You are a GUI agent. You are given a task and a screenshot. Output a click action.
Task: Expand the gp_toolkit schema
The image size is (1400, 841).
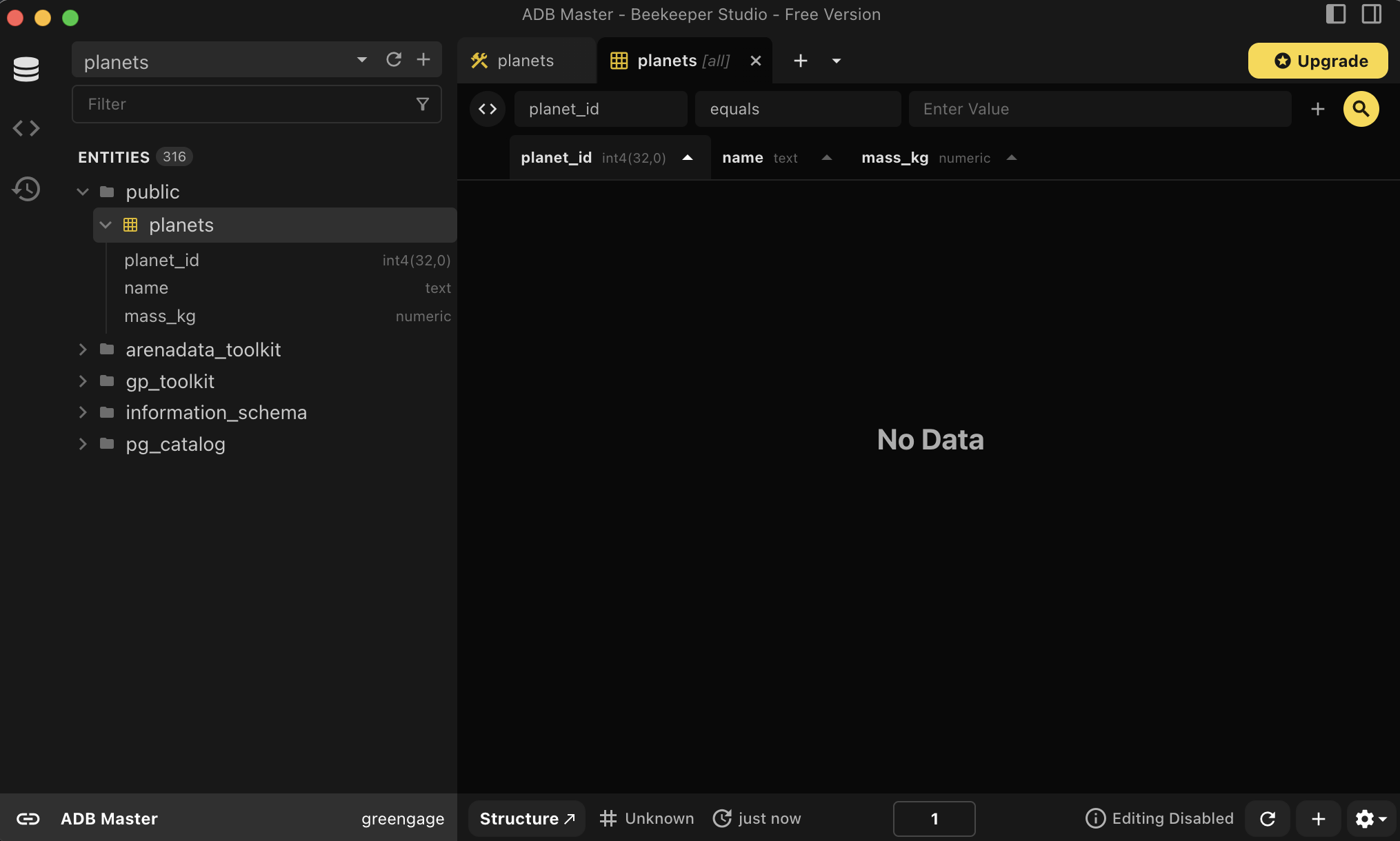point(83,381)
